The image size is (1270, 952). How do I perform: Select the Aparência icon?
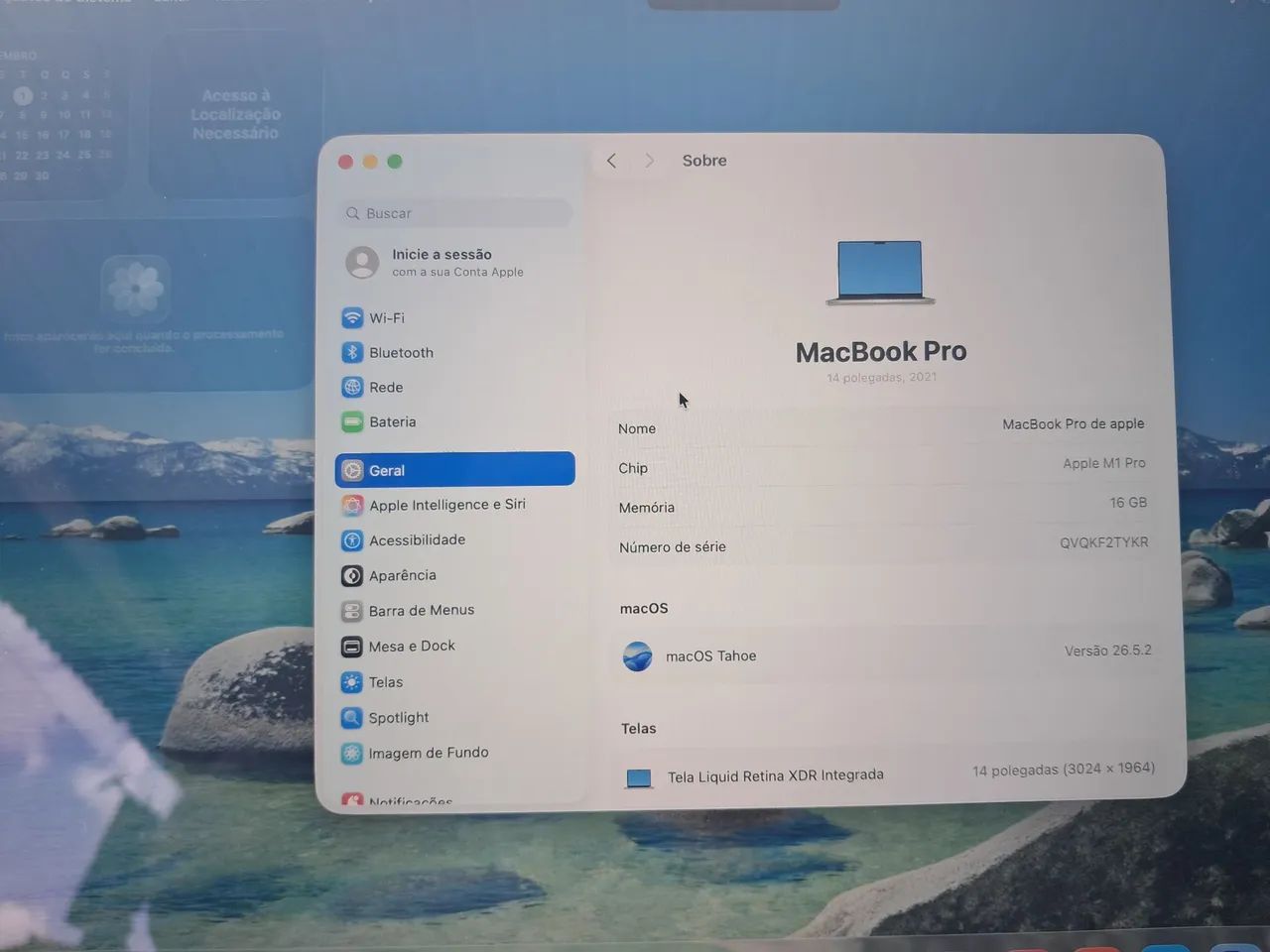pyautogui.click(x=352, y=575)
